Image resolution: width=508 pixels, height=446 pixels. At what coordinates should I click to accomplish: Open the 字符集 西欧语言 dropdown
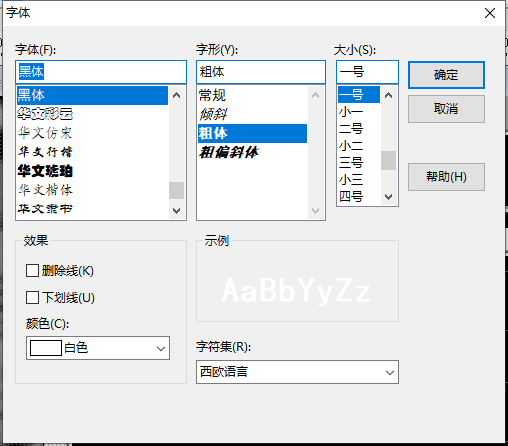coord(297,372)
